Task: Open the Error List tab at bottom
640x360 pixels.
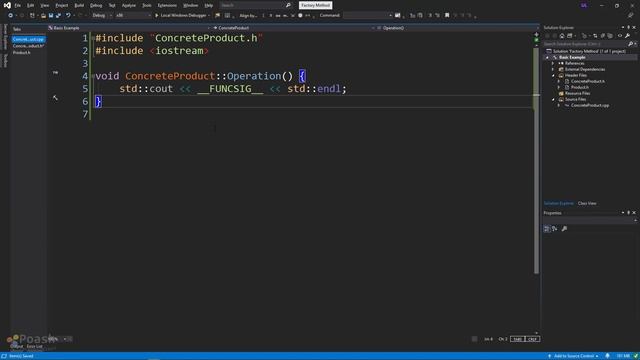Action: tap(35, 347)
